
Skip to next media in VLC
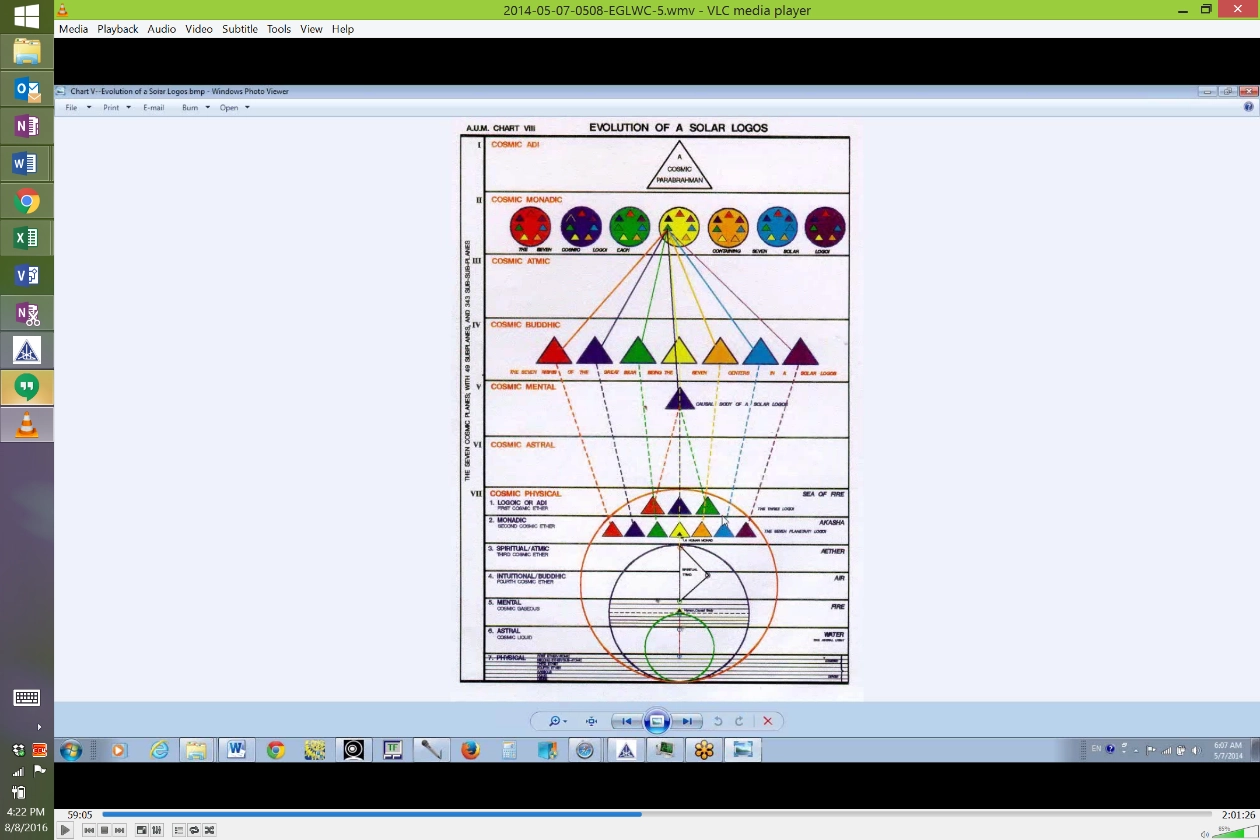tap(119, 830)
